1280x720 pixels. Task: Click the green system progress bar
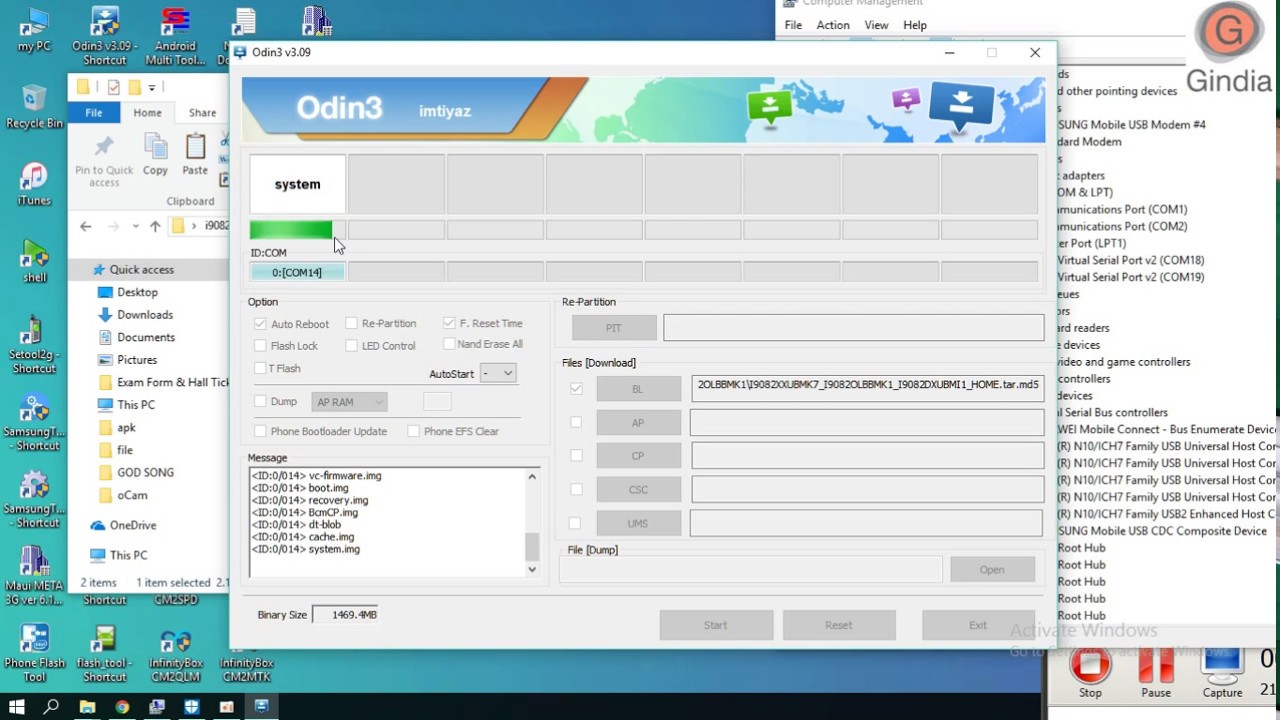[x=297, y=230]
